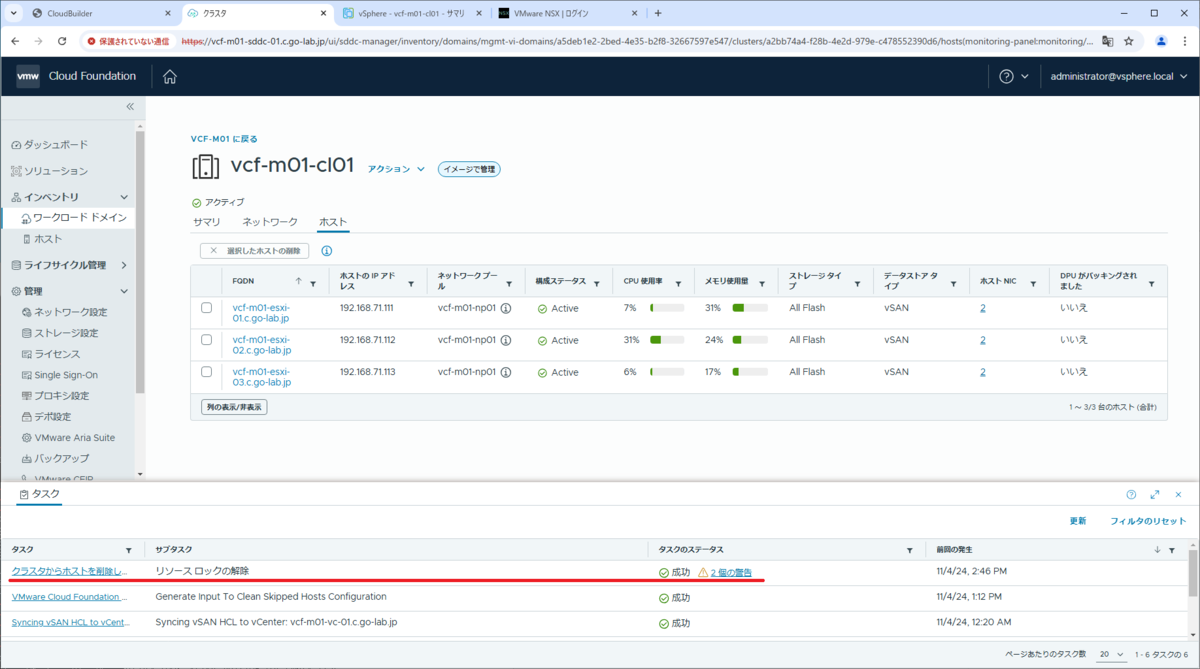Click 更新 in tasks panel

coord(1078,521)
